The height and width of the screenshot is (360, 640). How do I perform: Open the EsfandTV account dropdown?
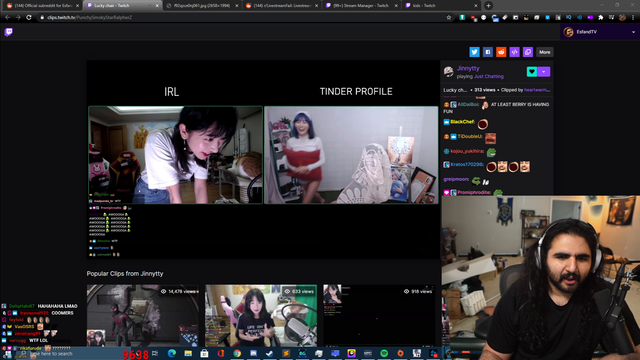click(600, 32)
